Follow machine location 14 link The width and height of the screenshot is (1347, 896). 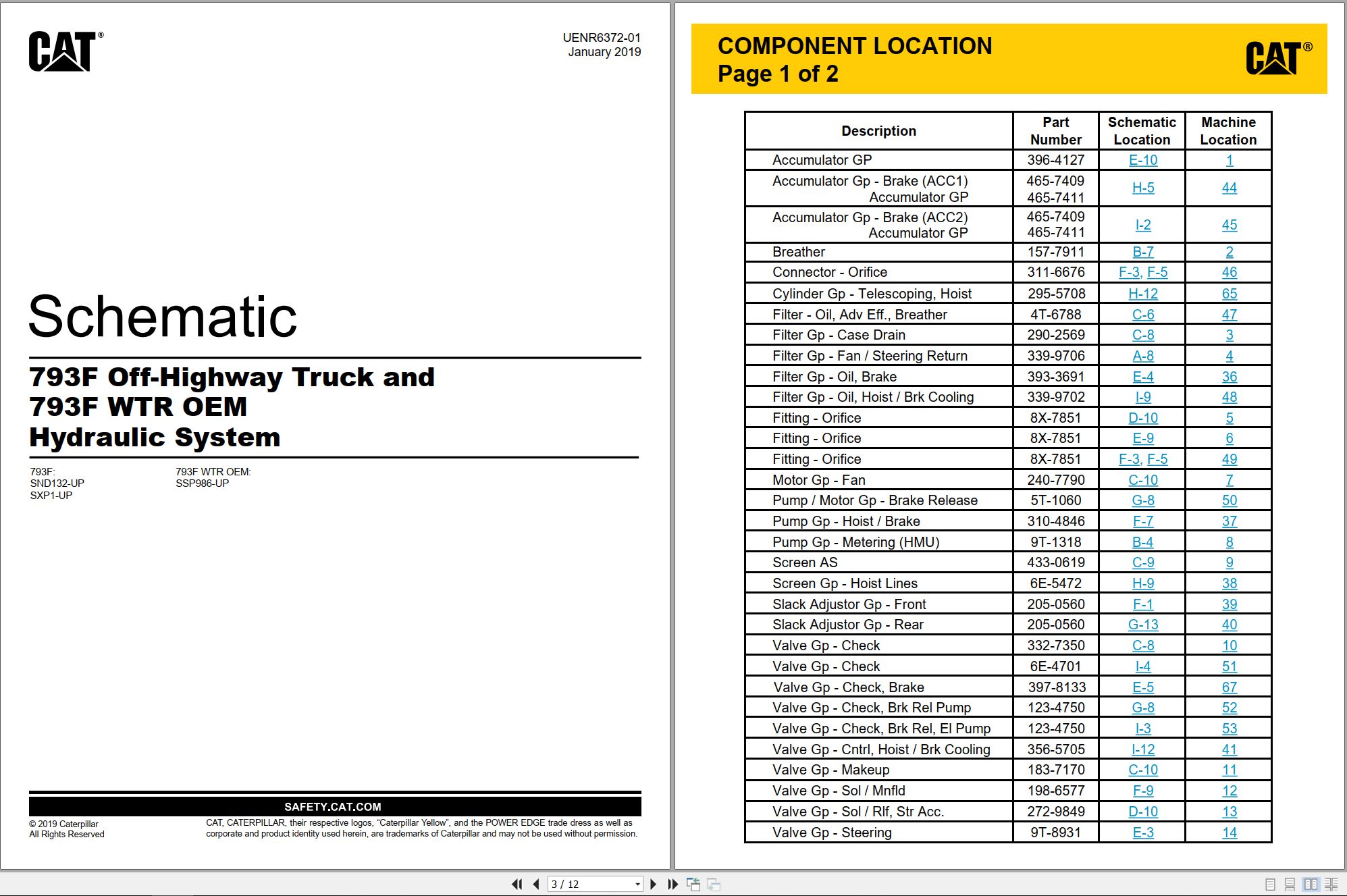(x=1230, y=833)
